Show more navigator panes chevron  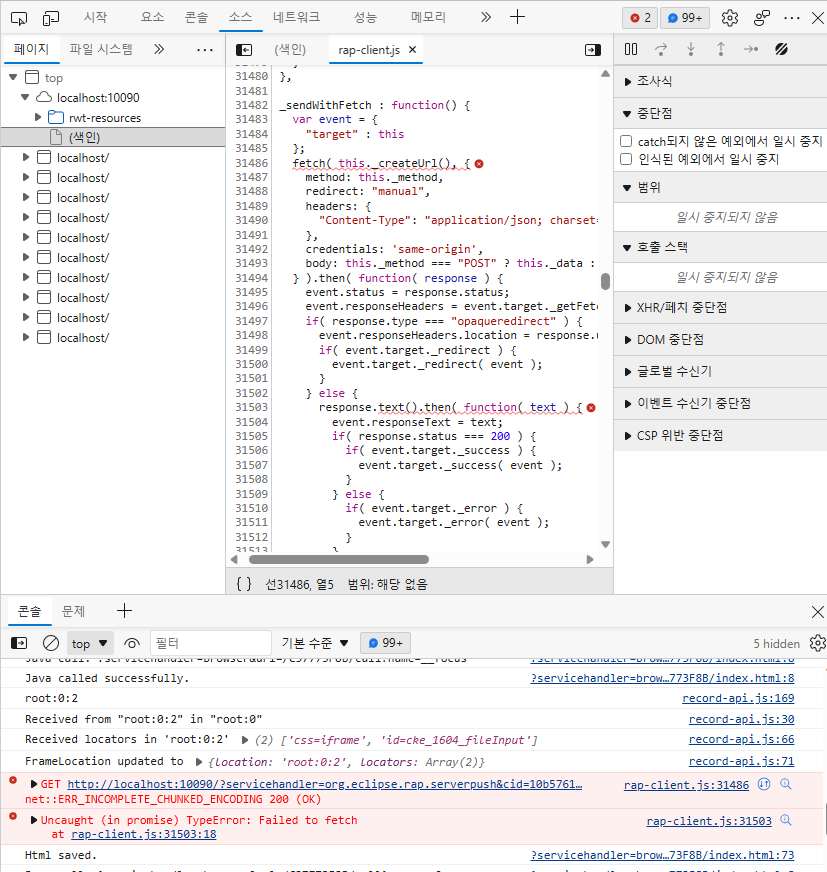(159, 49)
